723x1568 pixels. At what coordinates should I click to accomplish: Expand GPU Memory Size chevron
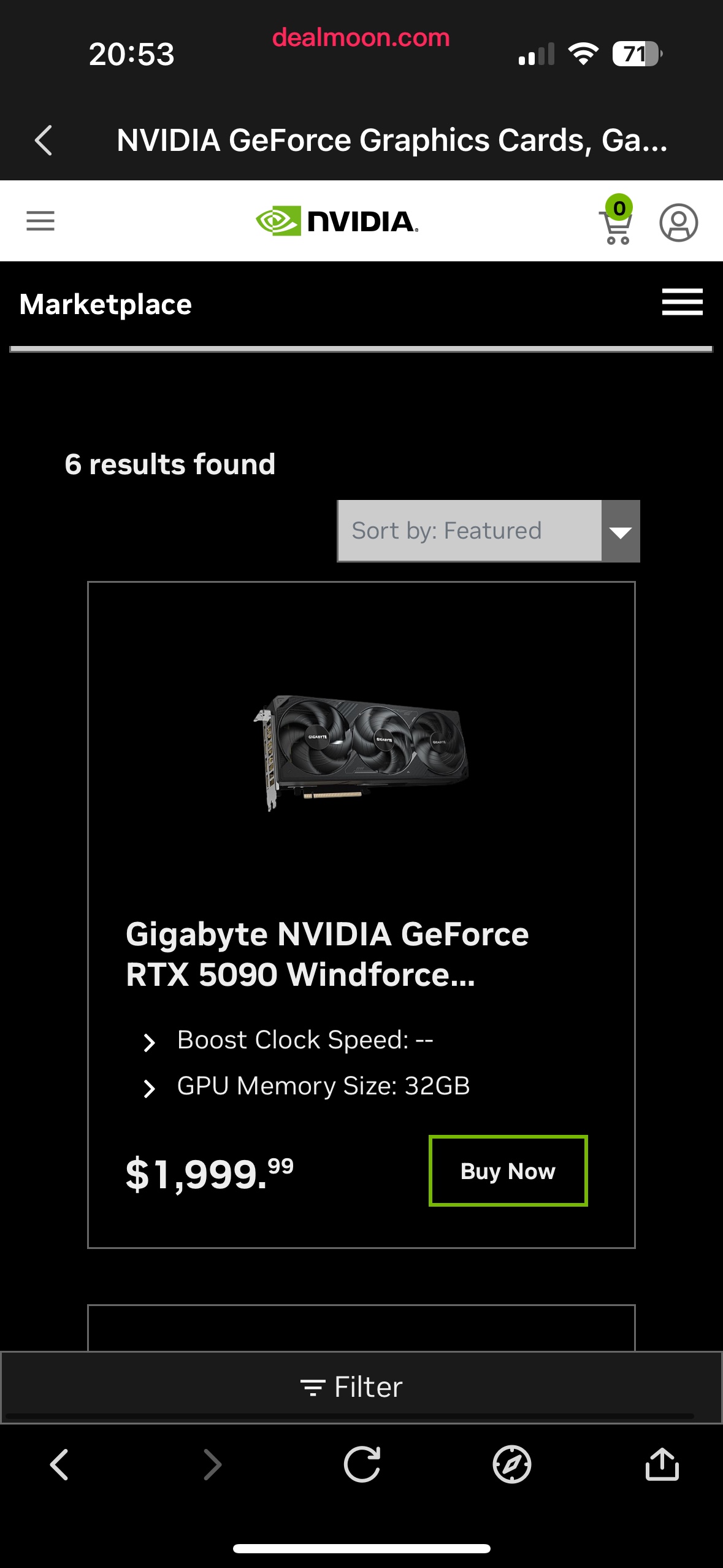(148, 1088)
